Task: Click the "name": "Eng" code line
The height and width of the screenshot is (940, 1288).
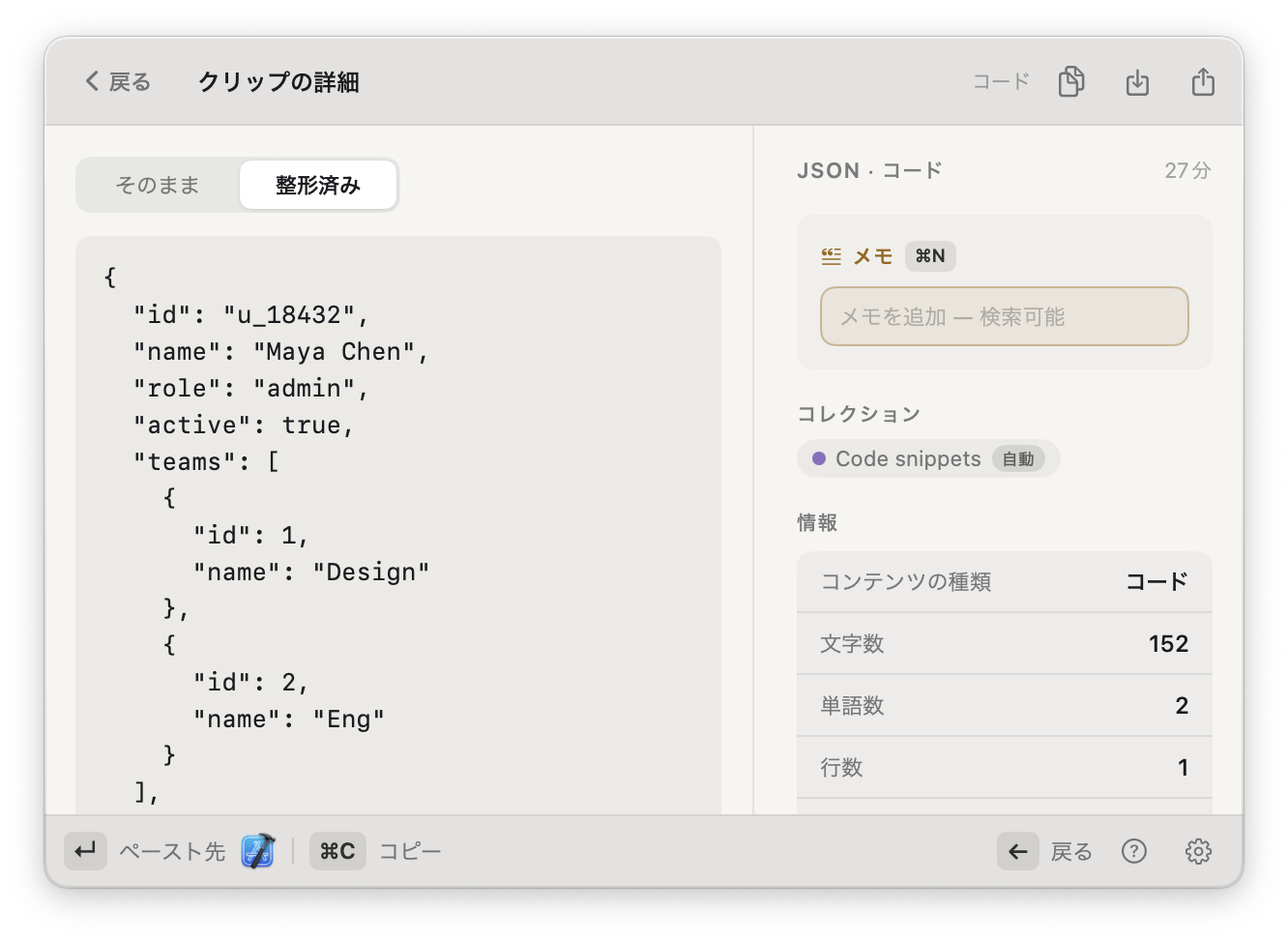Action: [x=288, y=719]
